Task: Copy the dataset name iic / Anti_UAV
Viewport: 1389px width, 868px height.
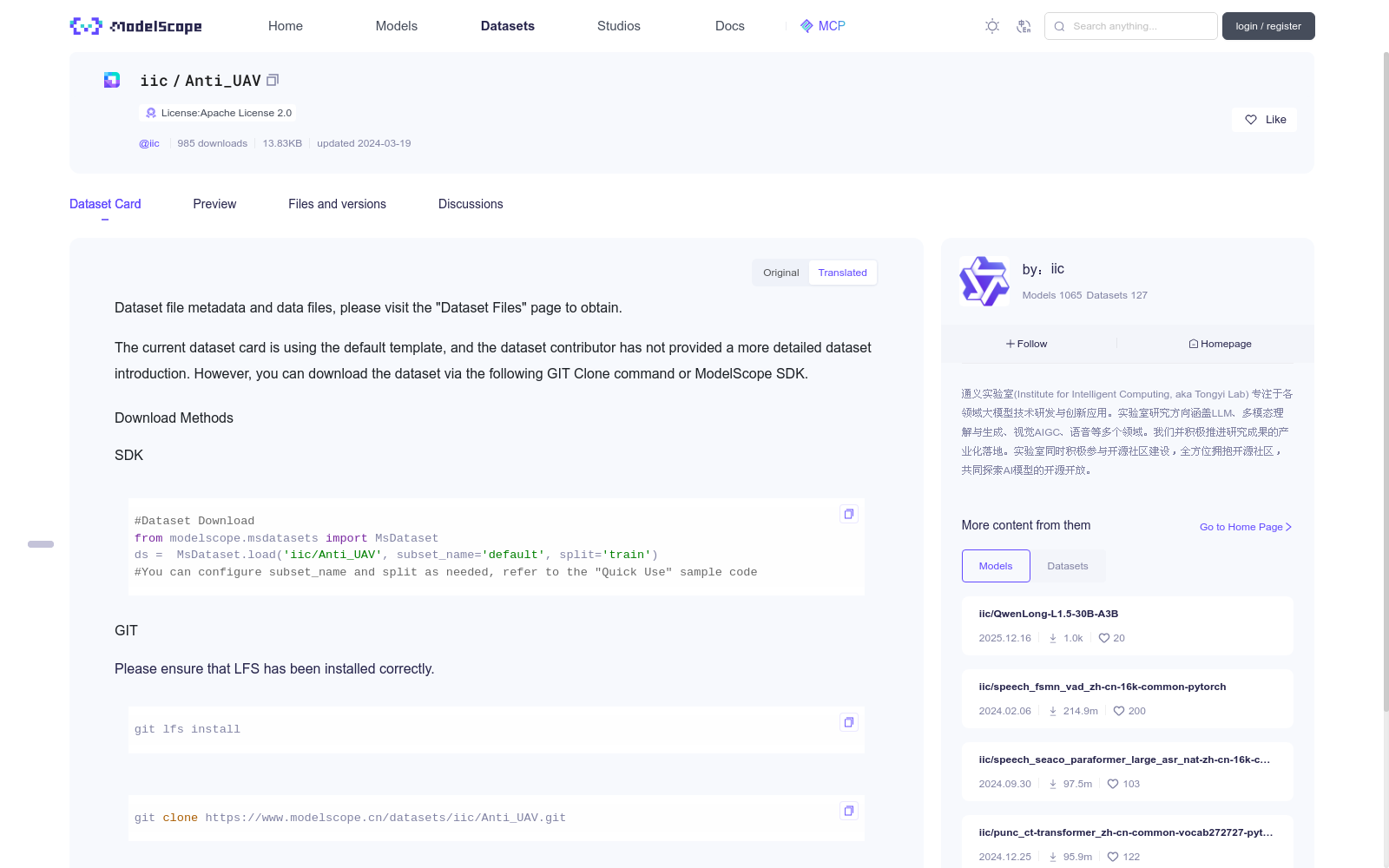Action: pos(273,80)
